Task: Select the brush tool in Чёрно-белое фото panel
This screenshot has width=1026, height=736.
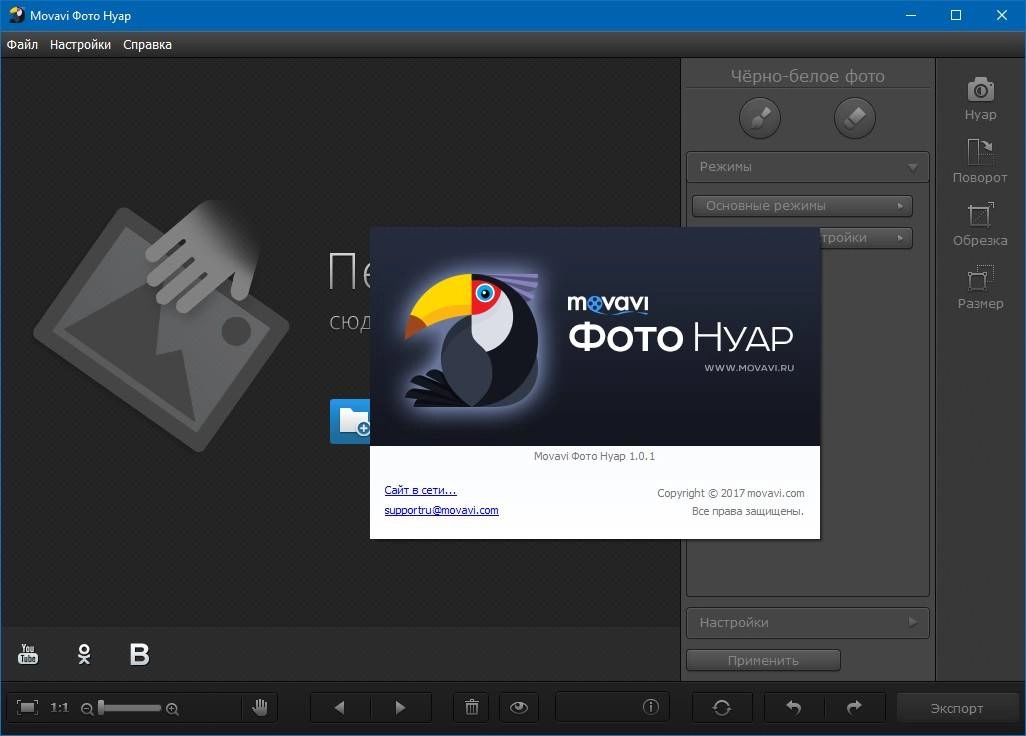Action: (759, 118)
